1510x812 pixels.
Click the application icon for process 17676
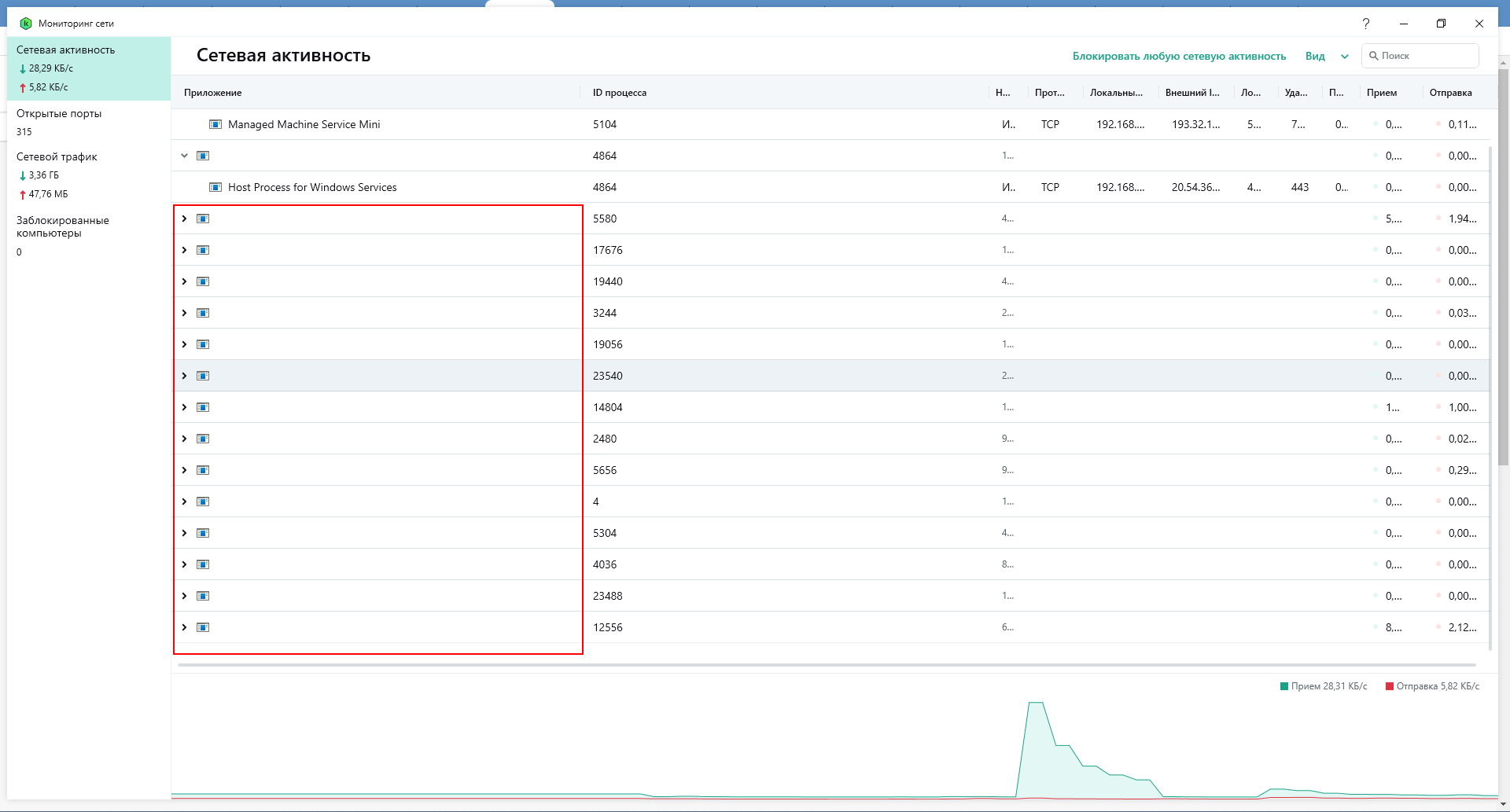coord(203,250)
